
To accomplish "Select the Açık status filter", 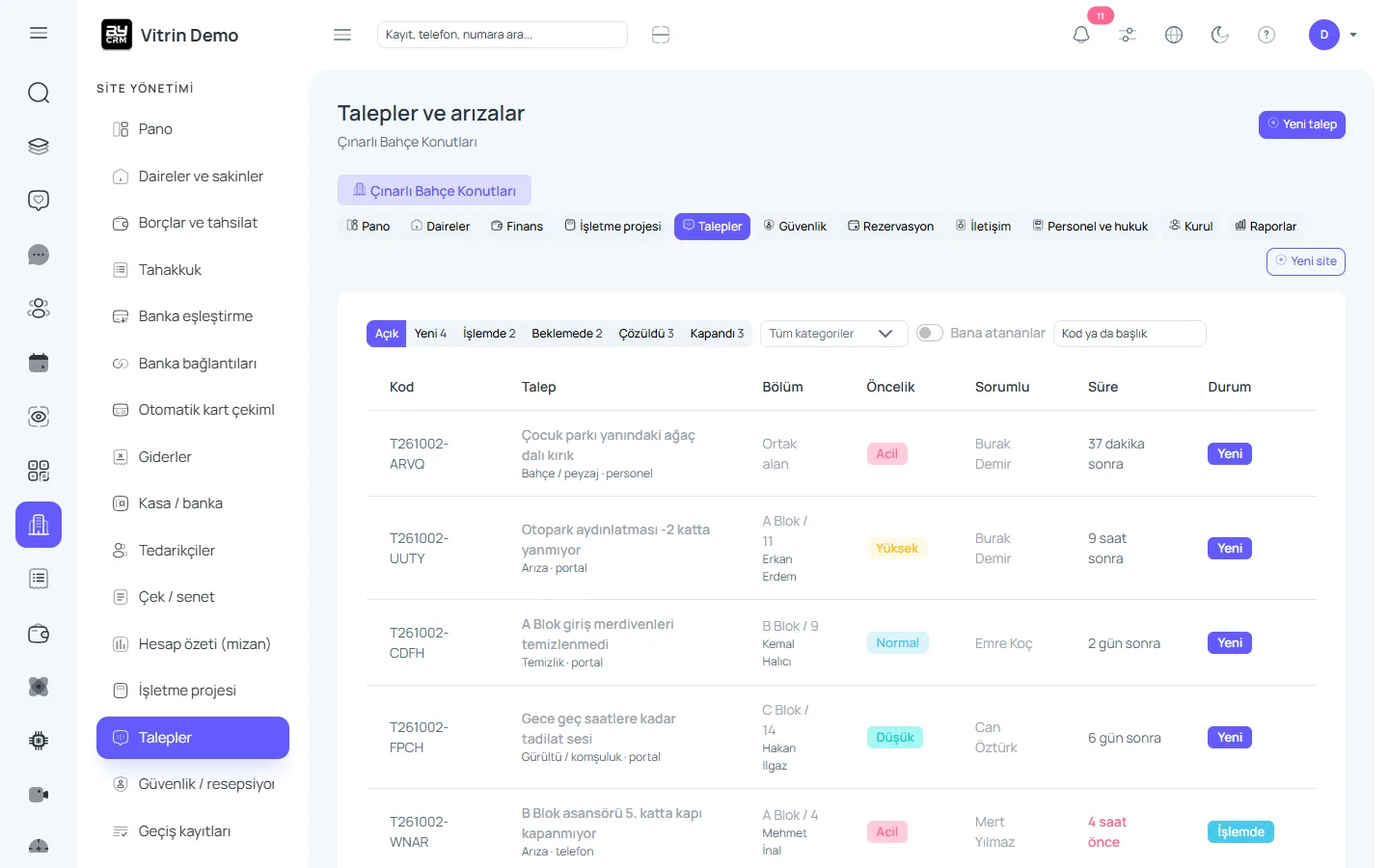I will [387, 334].
